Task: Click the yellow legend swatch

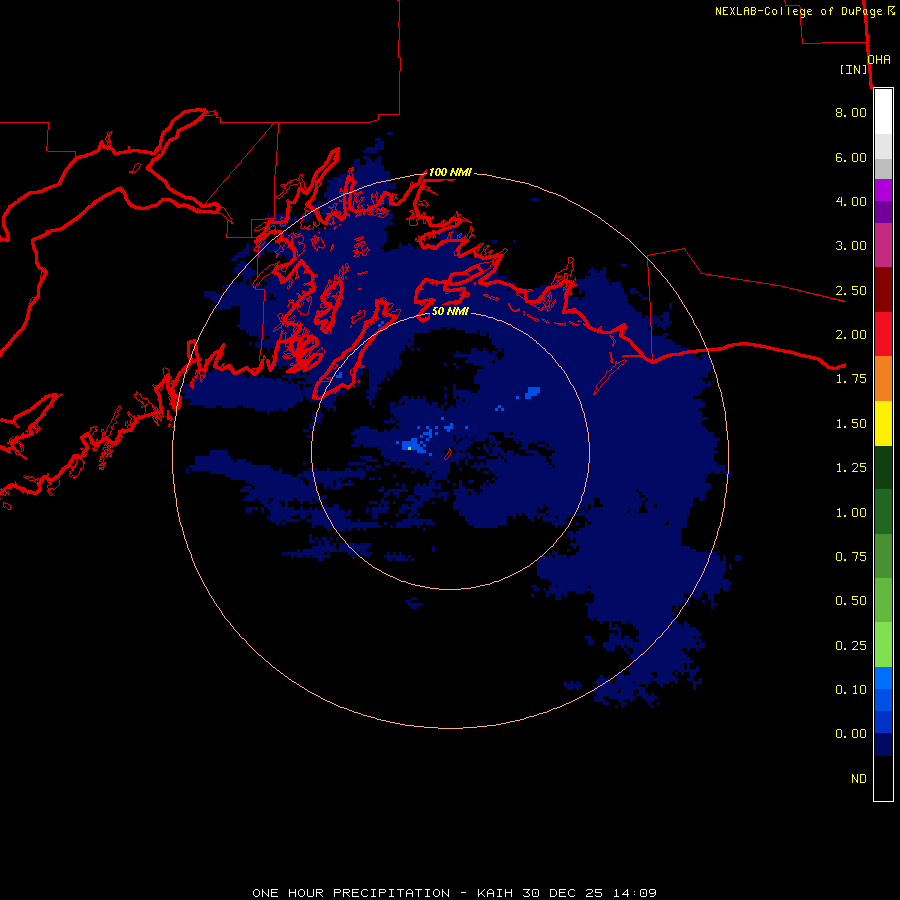Action: [883, 423]
